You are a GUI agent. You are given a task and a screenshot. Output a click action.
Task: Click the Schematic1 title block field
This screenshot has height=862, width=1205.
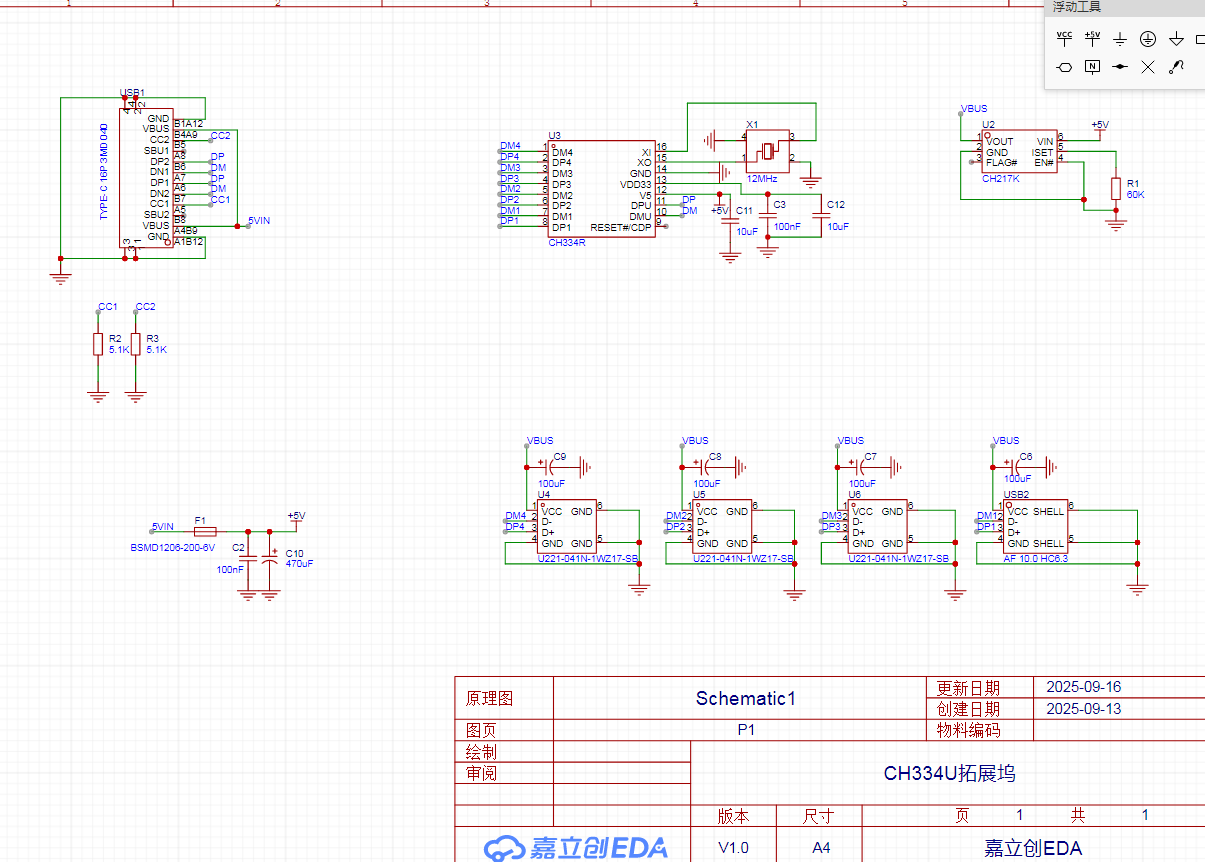pyautogui.click(x=745, y=699)
